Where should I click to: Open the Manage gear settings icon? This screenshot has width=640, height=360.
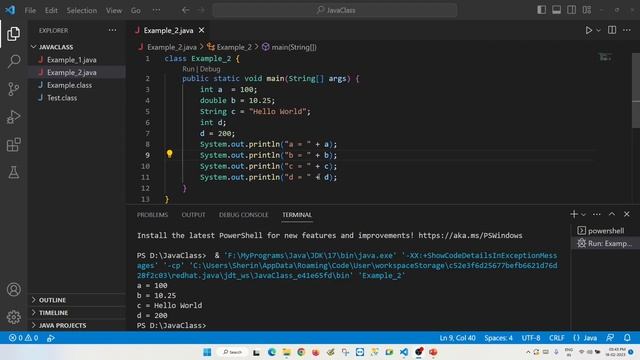click(x=13, y=317)
